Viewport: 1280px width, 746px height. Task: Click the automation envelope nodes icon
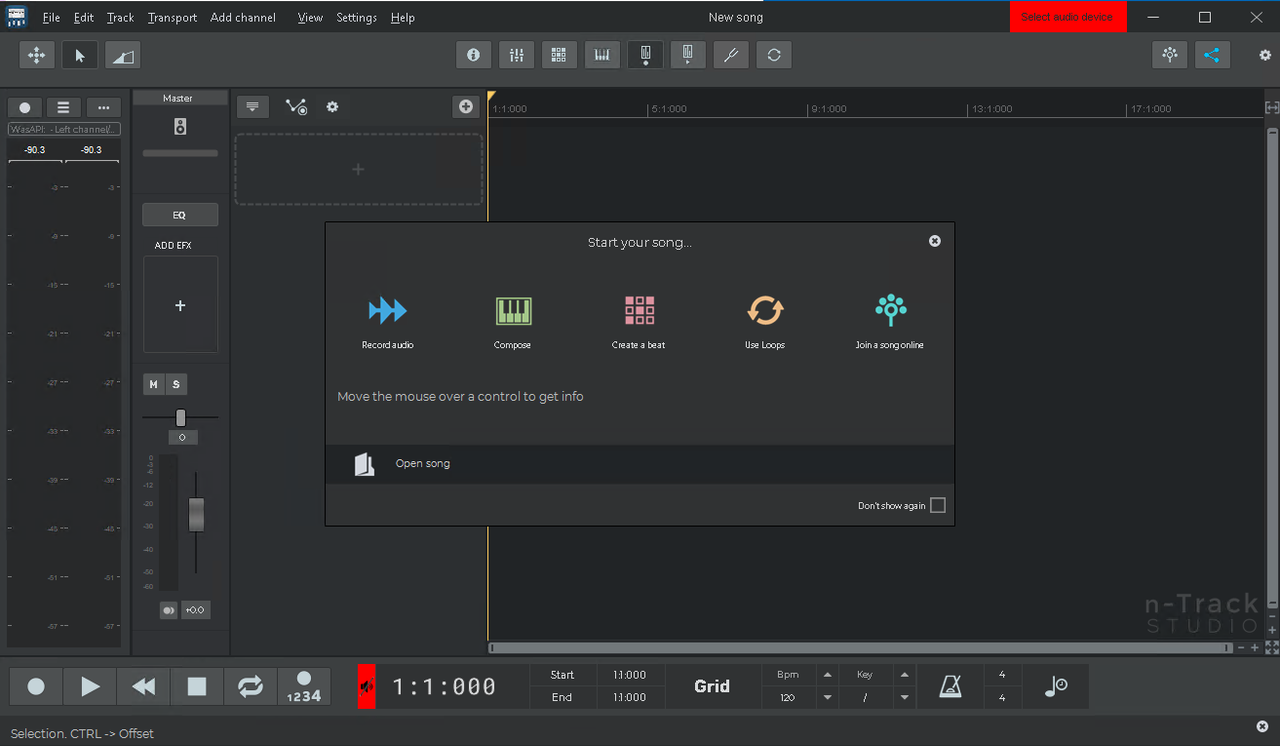coord(296,106)
